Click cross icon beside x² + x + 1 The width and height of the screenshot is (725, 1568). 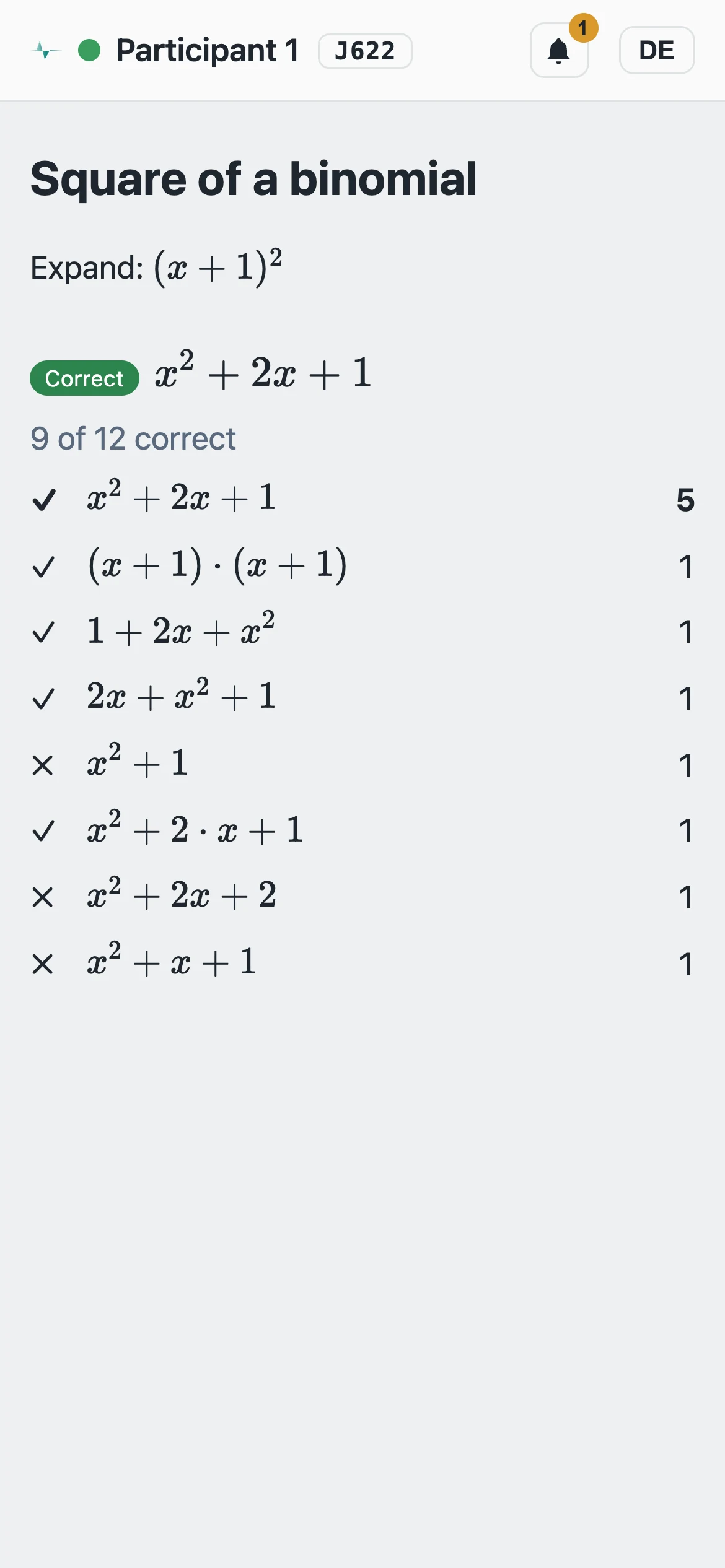coord(42,964)
